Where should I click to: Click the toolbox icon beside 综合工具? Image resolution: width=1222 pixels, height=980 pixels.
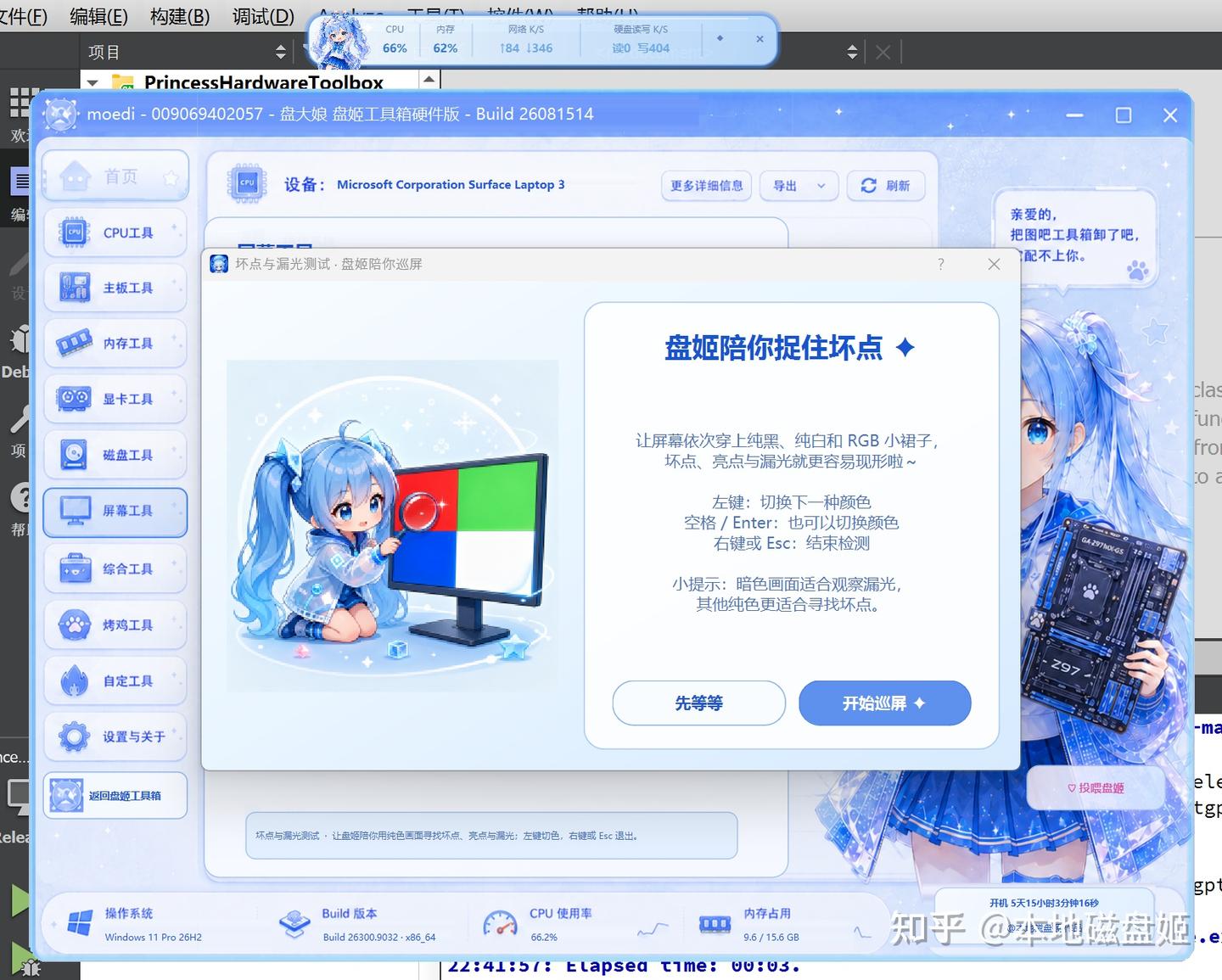coord(75,568)
